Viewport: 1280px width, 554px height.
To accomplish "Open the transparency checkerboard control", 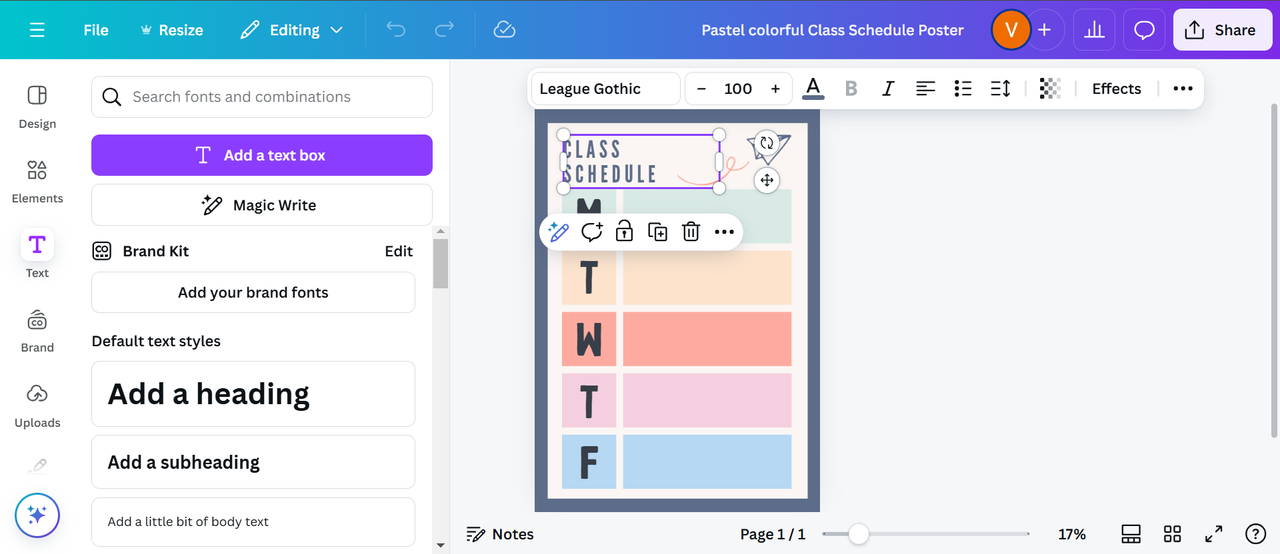I will [x=1049, y=88].
